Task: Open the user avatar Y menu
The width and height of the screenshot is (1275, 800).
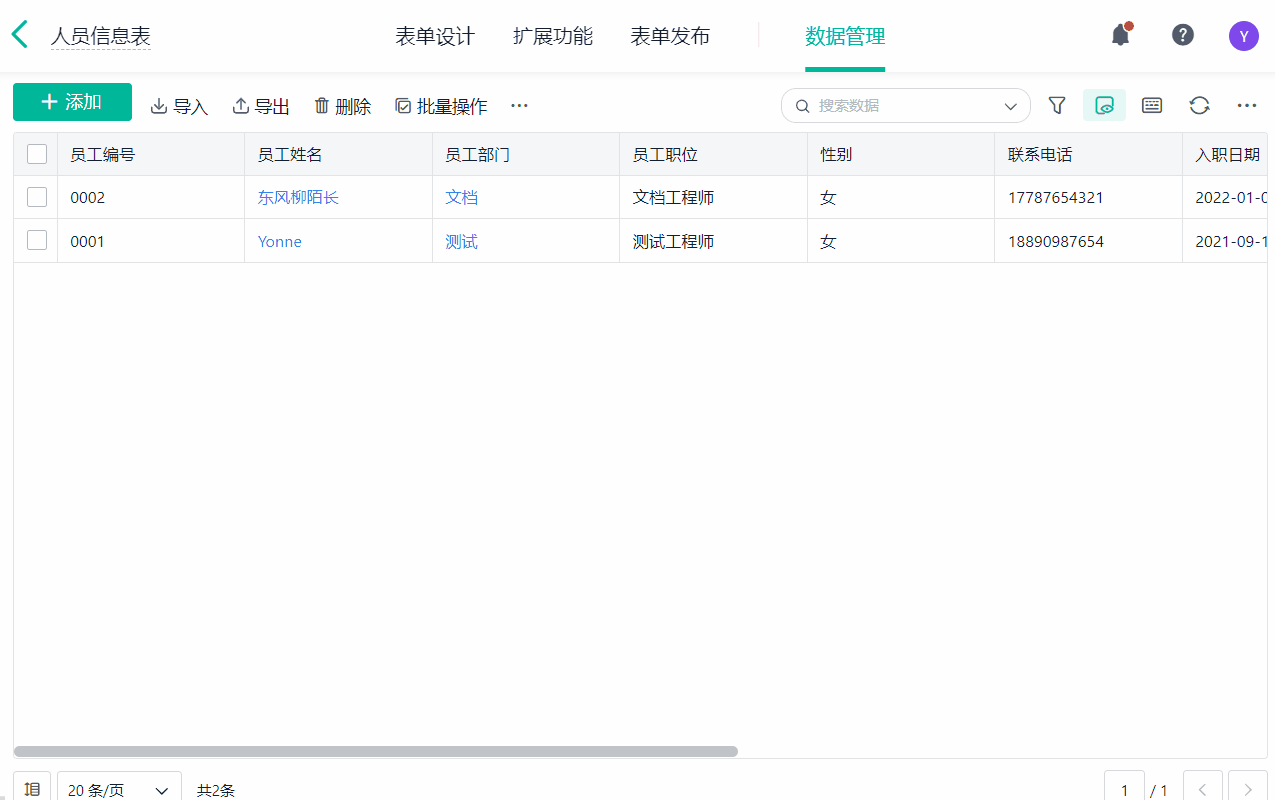Action: [1244, 36]
